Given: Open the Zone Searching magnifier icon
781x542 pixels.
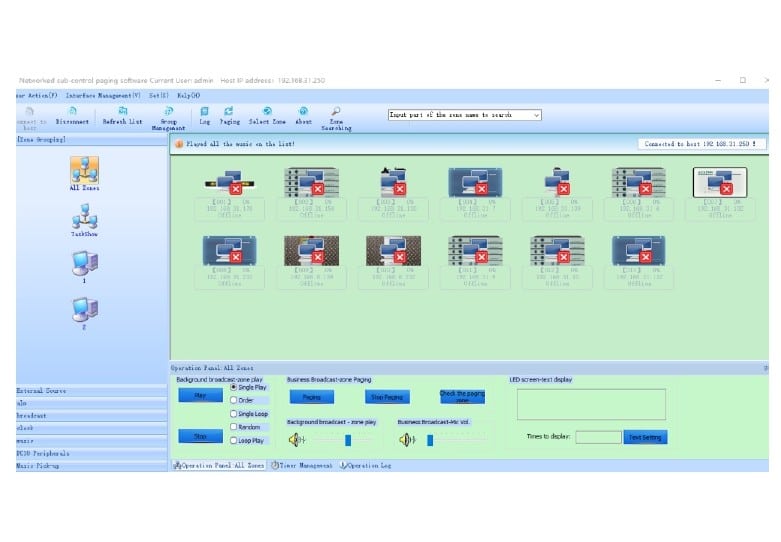Looking at the screenshot, I should 336,112.
